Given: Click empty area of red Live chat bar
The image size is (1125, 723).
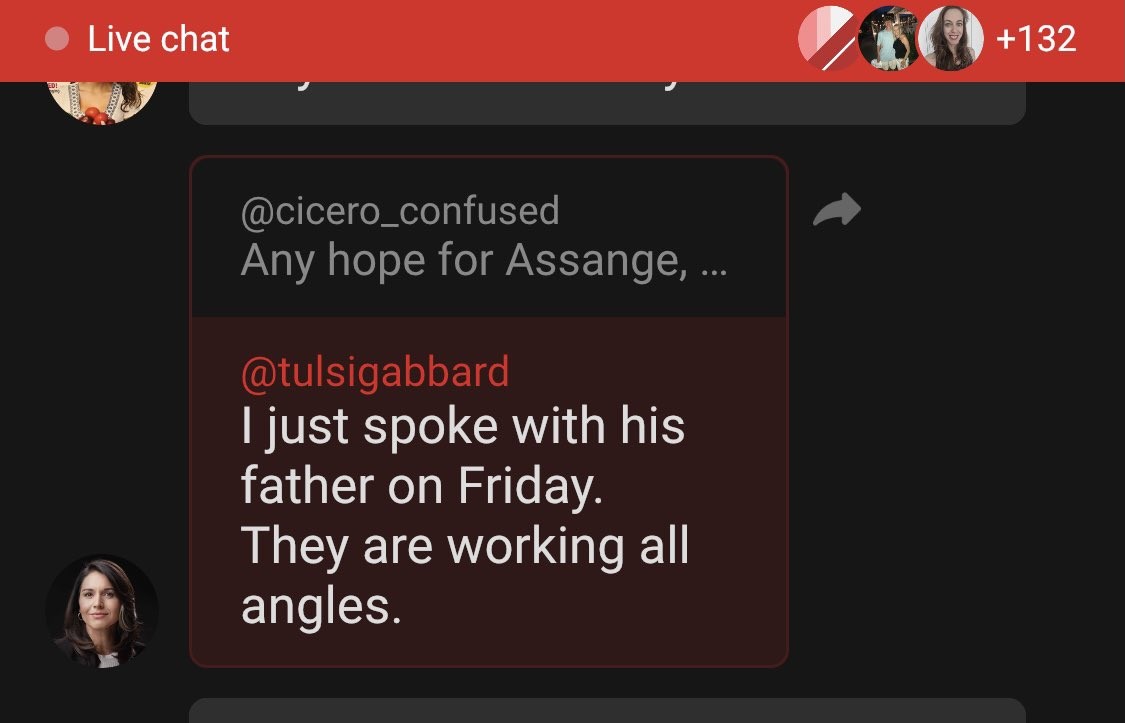Looking at the screenshot, I should tap(500, 39).
